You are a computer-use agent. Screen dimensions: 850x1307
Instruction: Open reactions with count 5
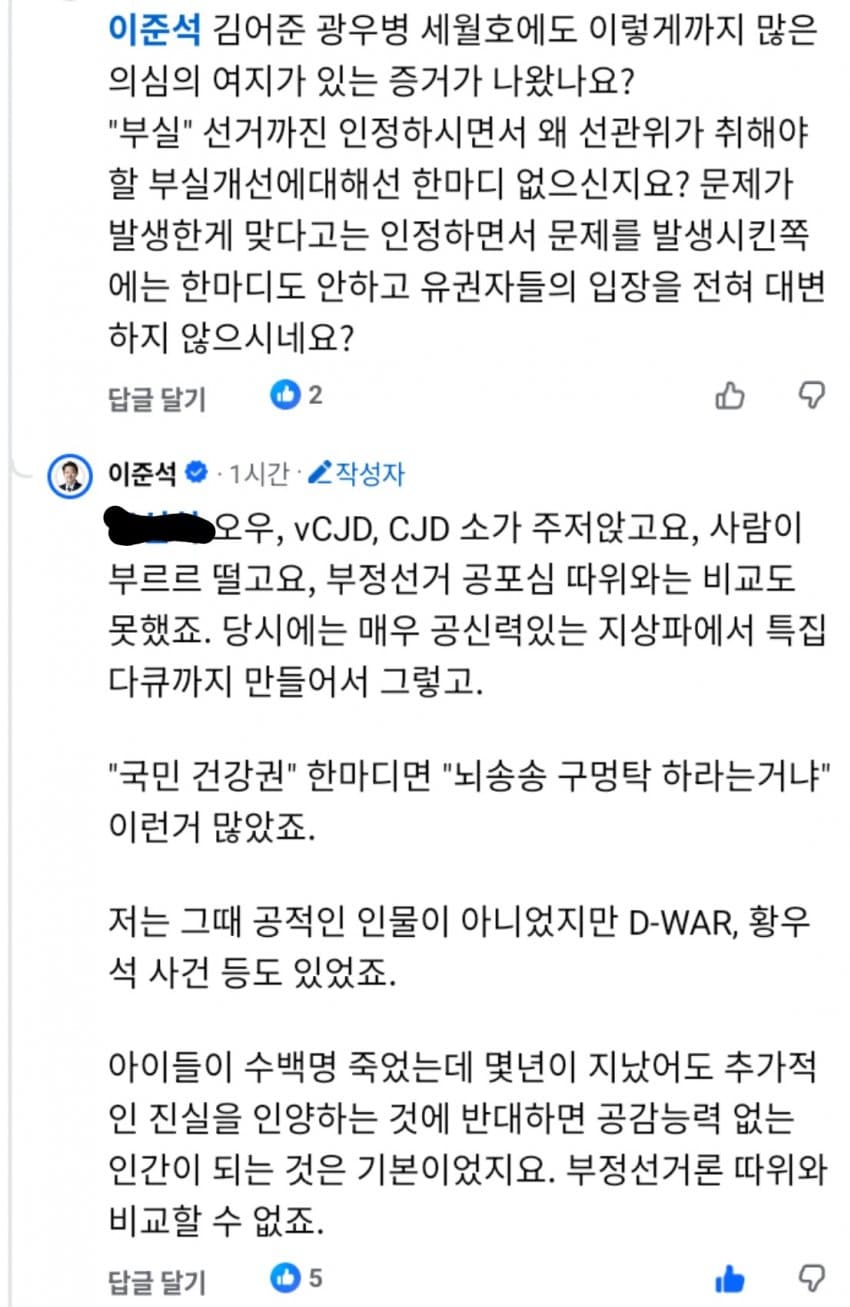pos(296,1277)
